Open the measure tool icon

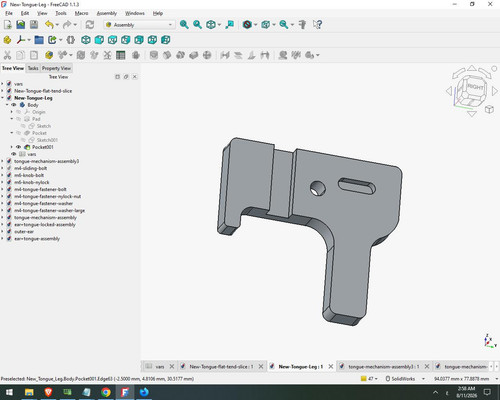tap(303, 25)
